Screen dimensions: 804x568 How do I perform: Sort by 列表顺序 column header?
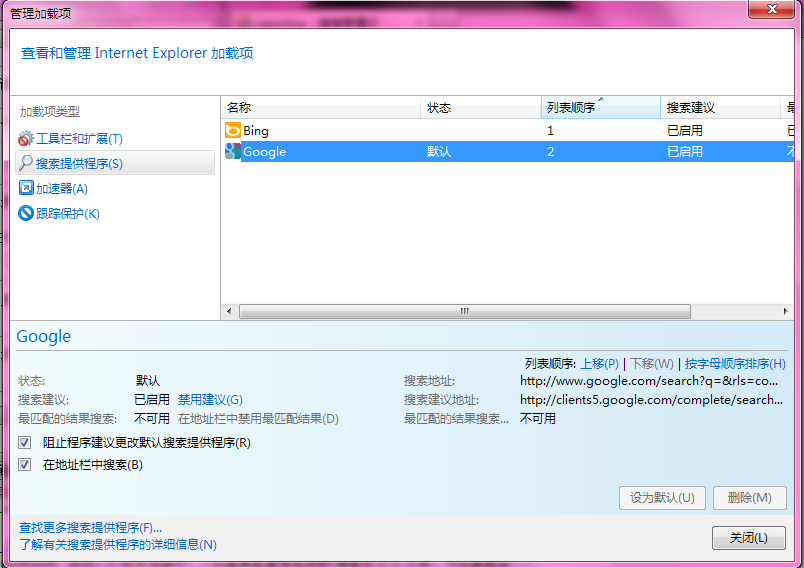click(600, 107)
